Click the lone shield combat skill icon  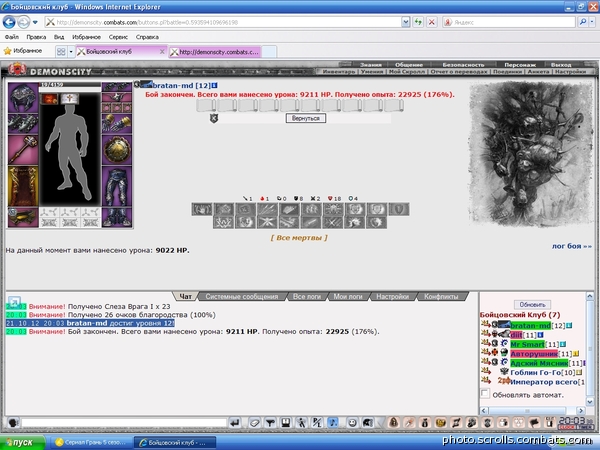click(x=399, y=209)
